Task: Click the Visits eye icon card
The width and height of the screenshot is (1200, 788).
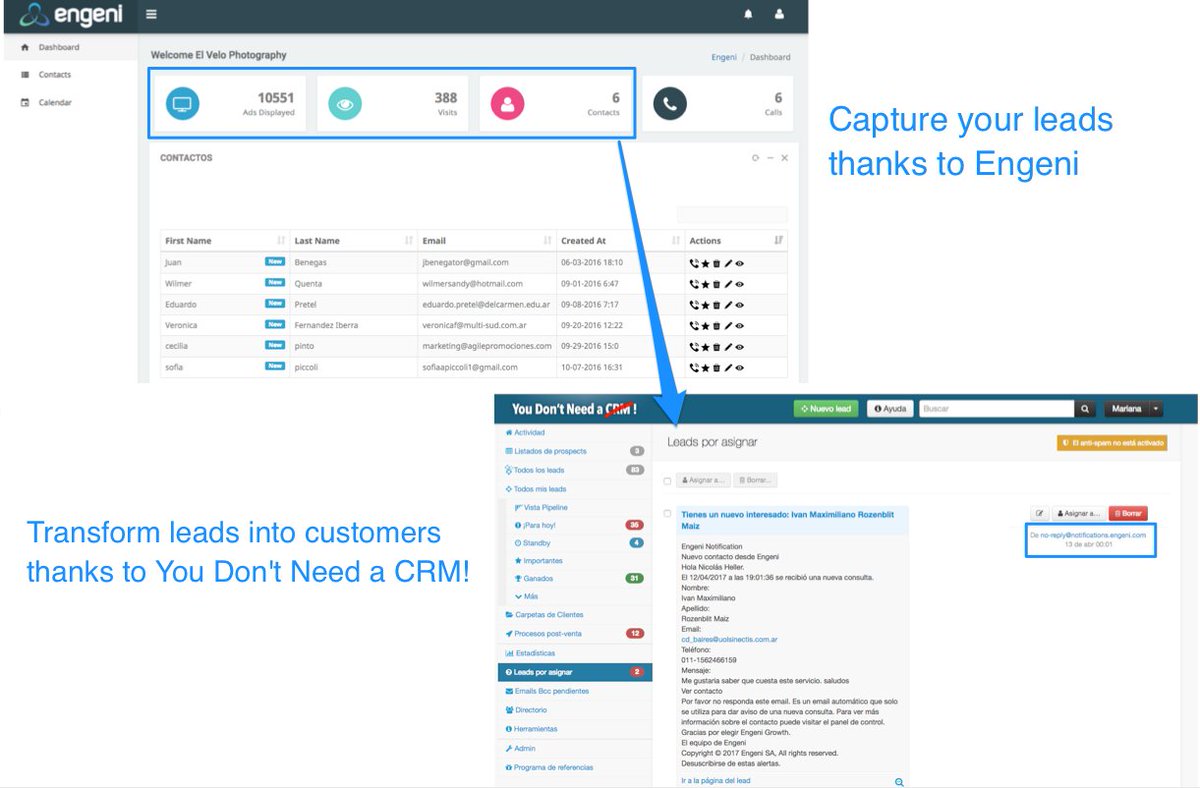Action: point(345,103)
